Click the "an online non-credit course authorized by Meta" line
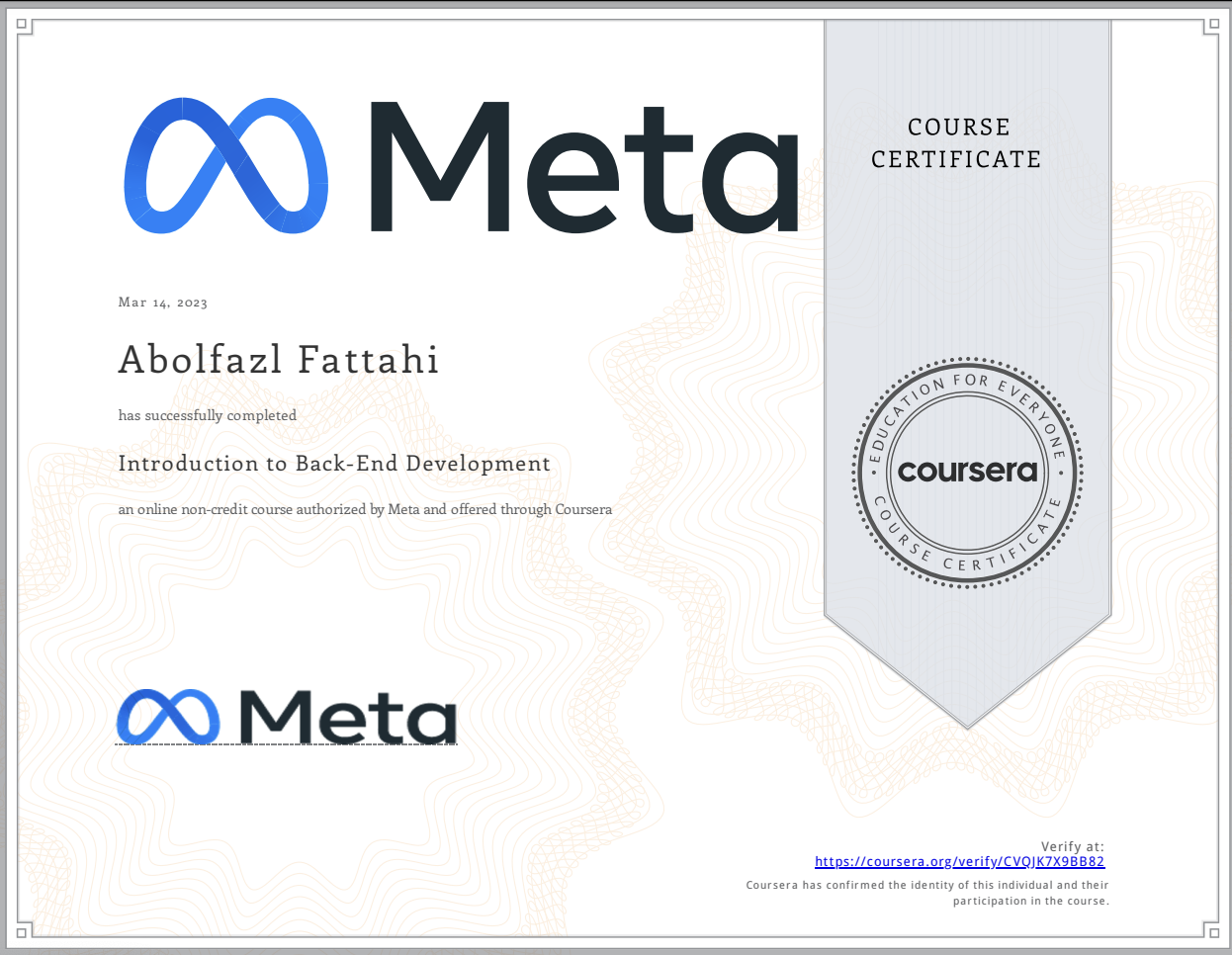This screenshot has width=1232, height=955. tap(365, 510)
